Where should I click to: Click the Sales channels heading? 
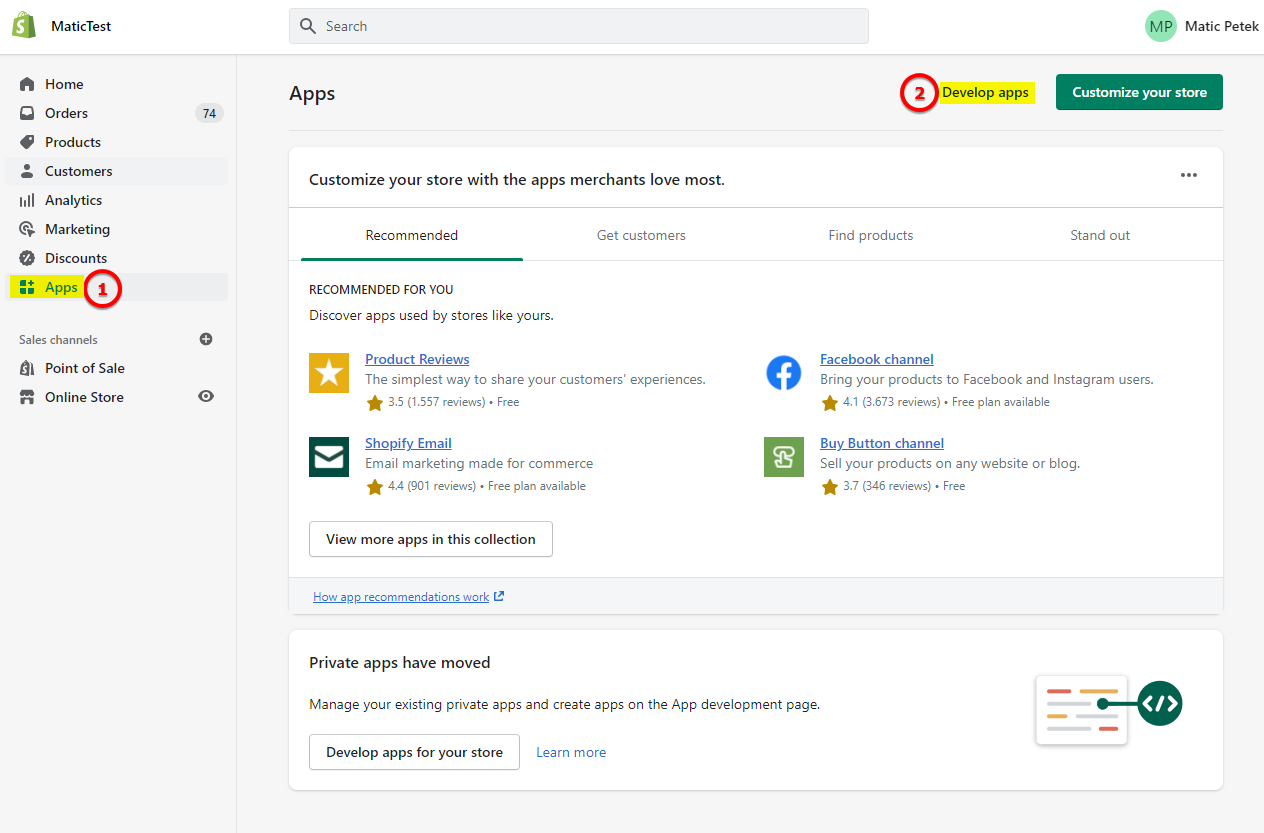point(58,340)
